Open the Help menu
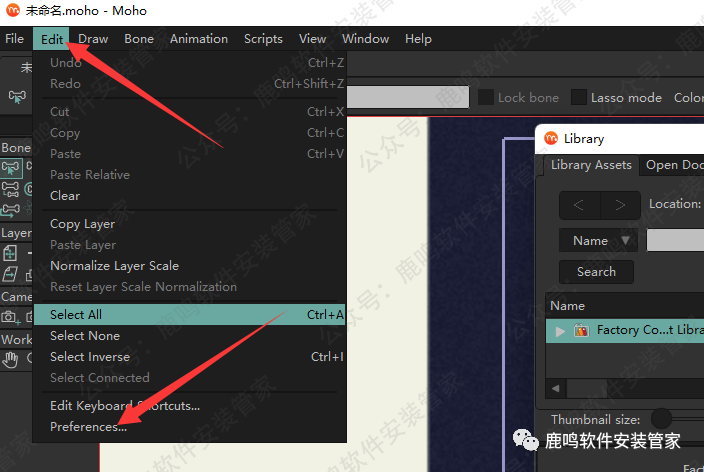The height and width of the screenshot is (472, 704). (418, 39)
